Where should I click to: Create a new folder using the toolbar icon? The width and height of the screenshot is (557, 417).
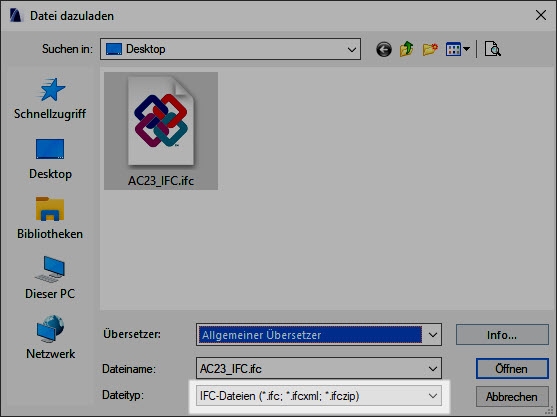[x=430, y=49]
